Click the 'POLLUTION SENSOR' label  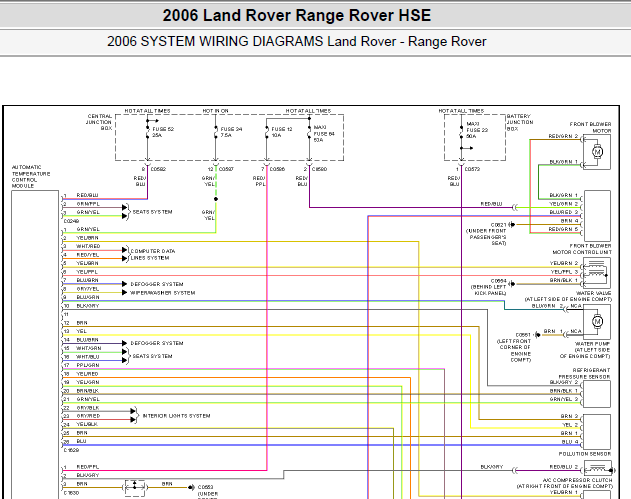585,454
